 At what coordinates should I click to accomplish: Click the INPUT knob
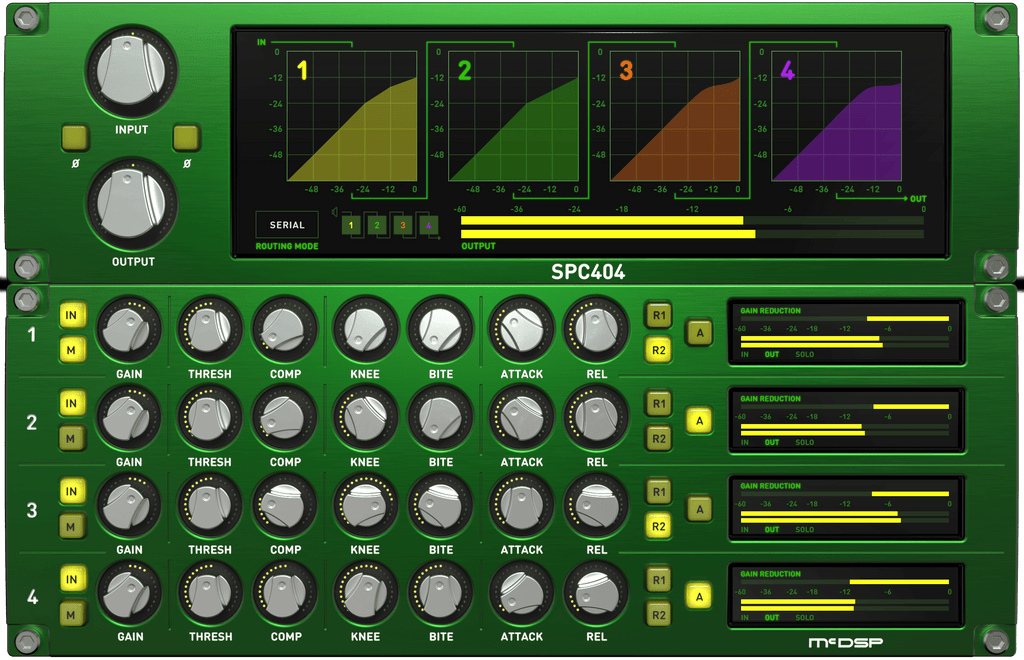[x=131, y=71]
